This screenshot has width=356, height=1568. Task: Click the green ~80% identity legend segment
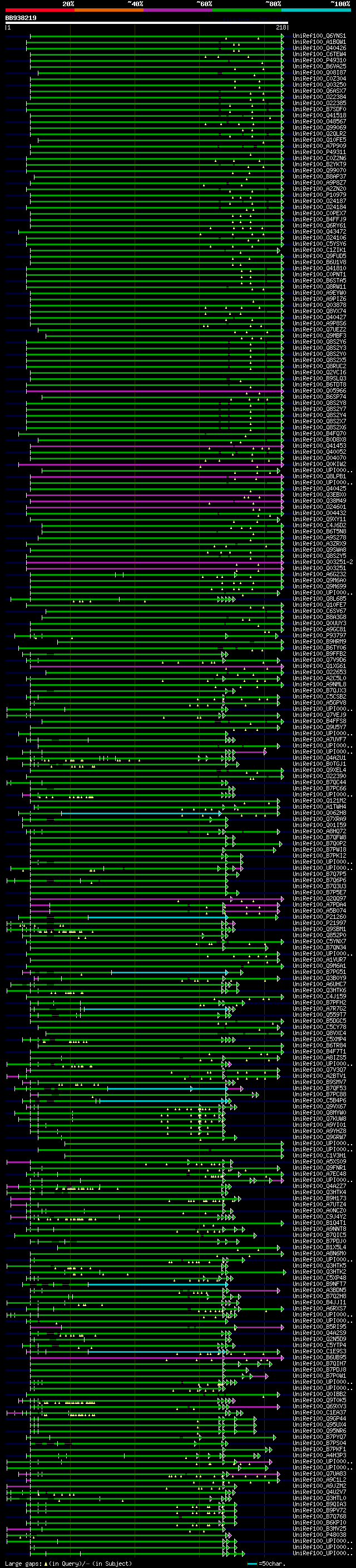(x=247, y=10)
